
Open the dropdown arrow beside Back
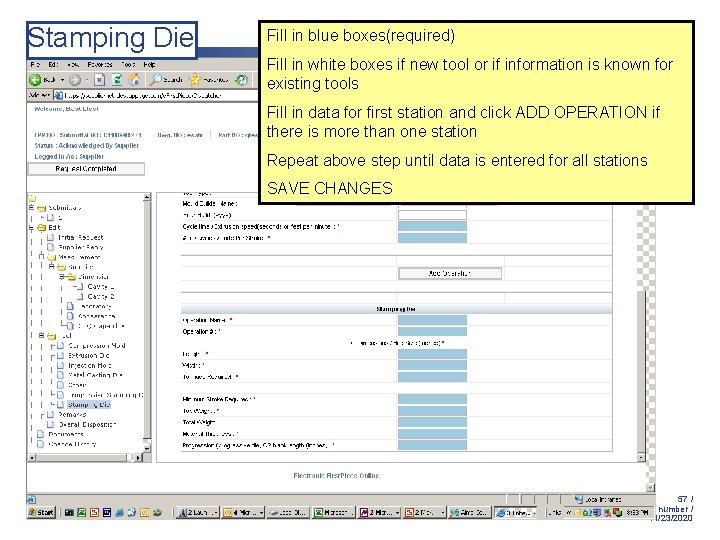(62, 80)
